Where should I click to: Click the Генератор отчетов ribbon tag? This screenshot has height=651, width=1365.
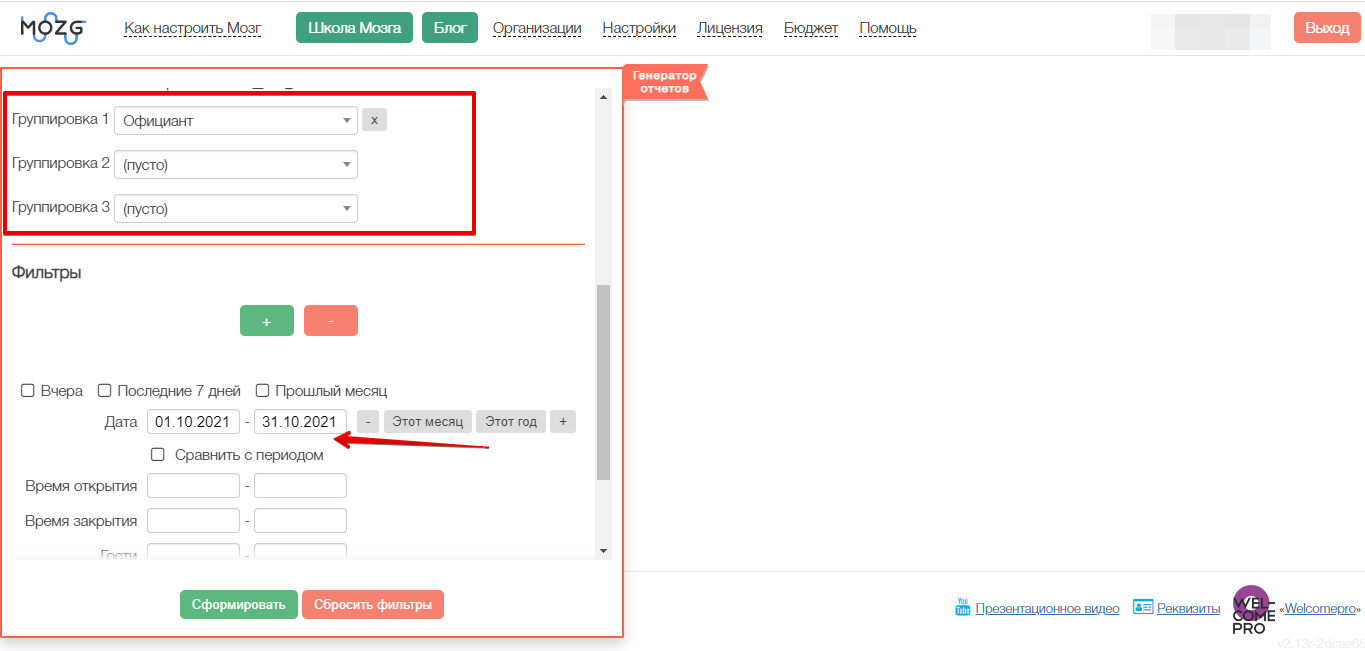664,82
